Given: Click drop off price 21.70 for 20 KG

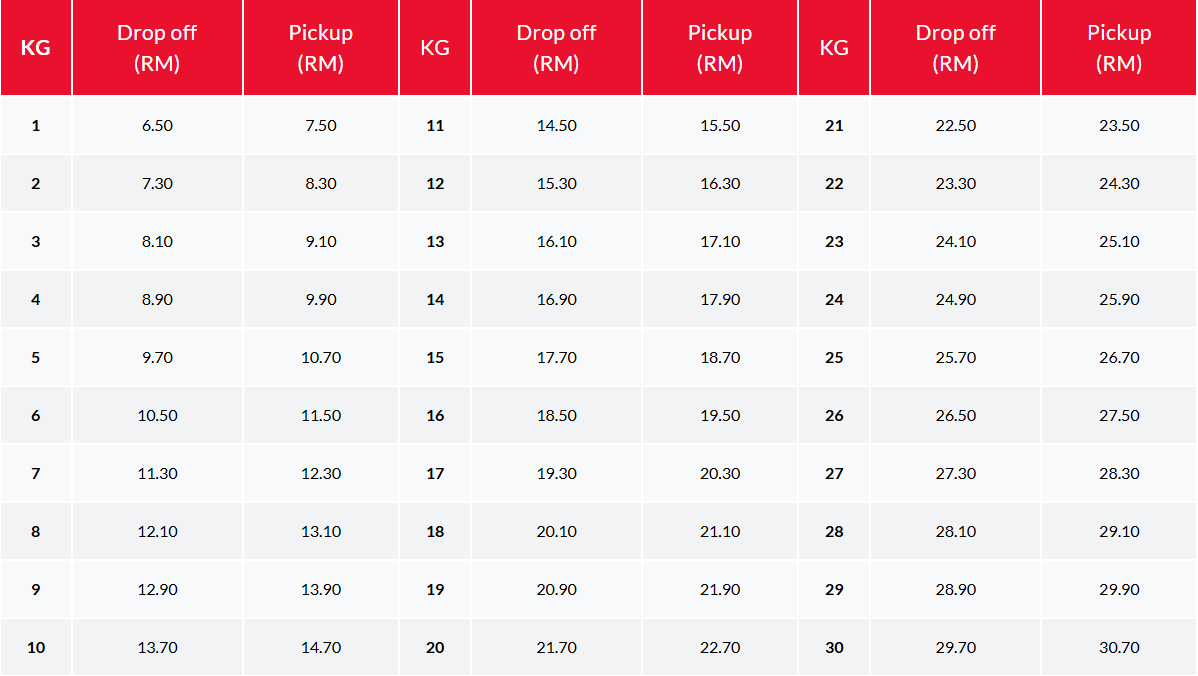Looking at the screenshot, I should [x=556, y=648].
